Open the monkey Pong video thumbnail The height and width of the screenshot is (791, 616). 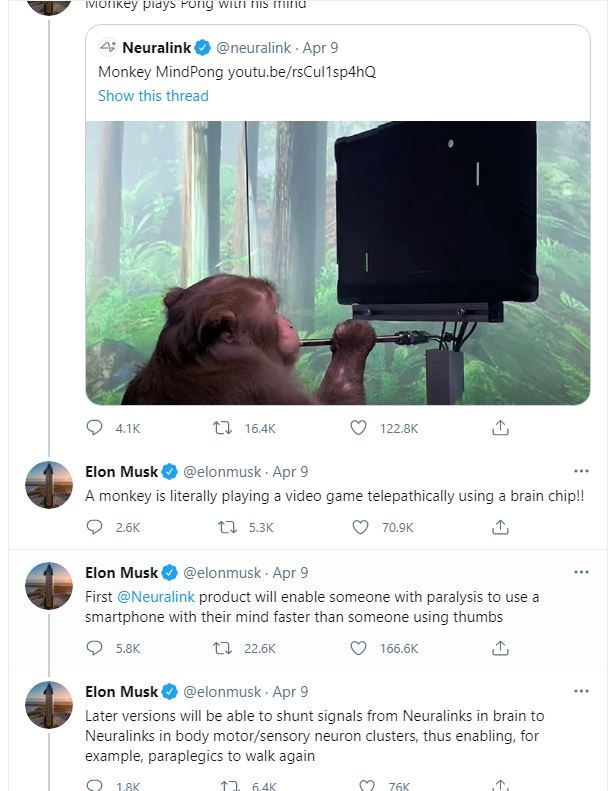point(337,262)
